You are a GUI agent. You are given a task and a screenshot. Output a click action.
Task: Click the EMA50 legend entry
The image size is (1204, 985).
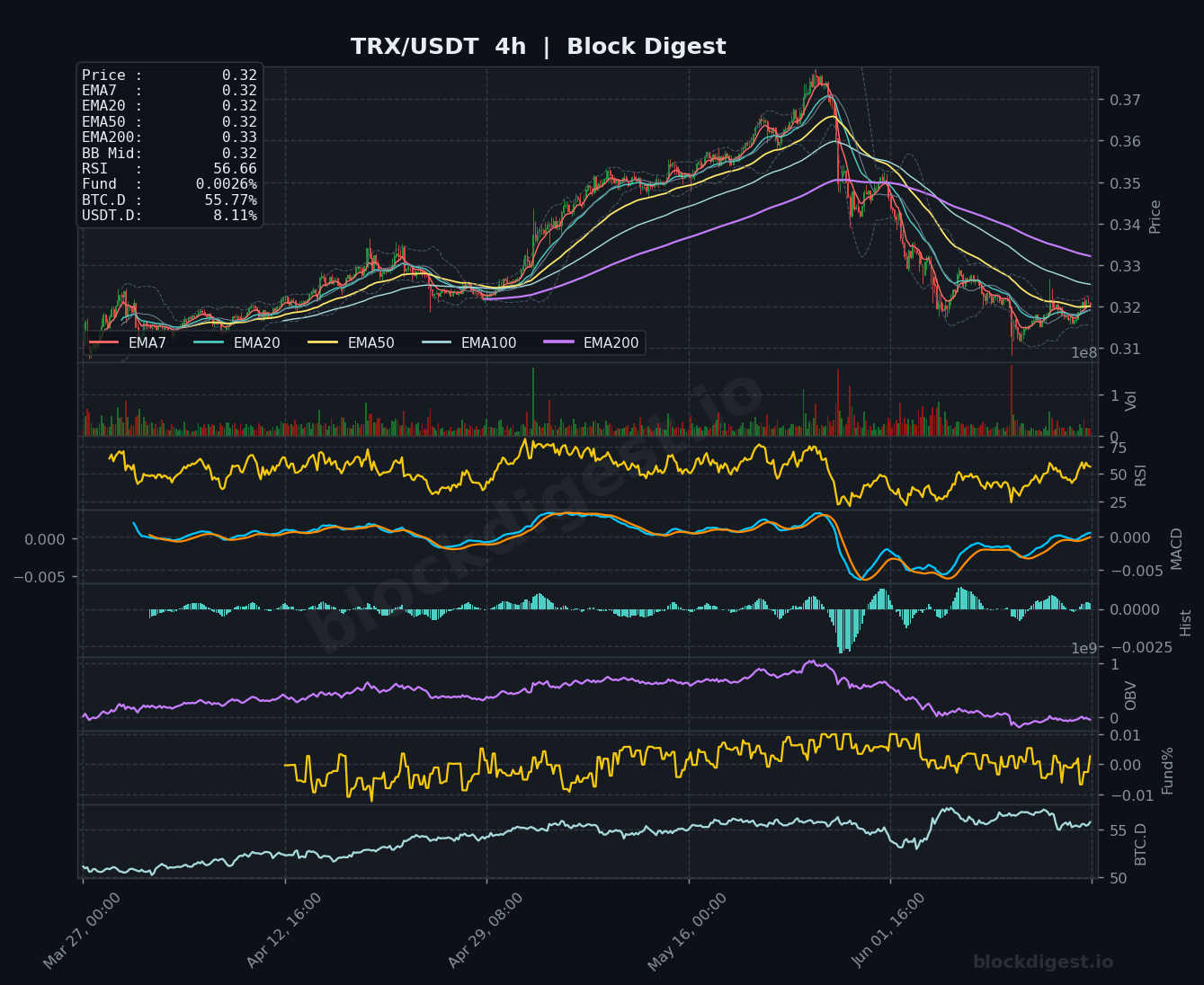[x=351, y=342]
